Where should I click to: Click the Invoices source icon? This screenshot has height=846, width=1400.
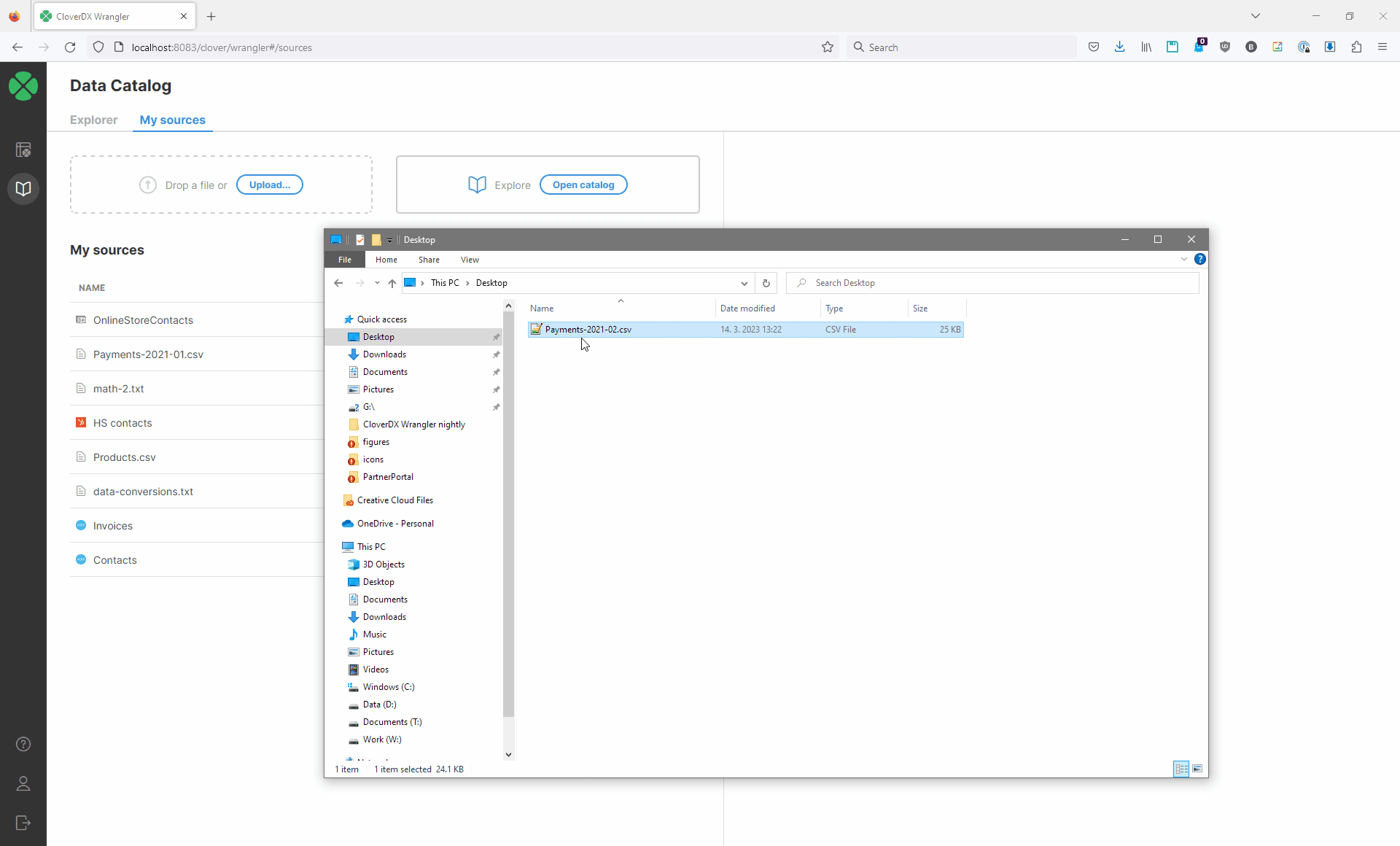[81, 525]
